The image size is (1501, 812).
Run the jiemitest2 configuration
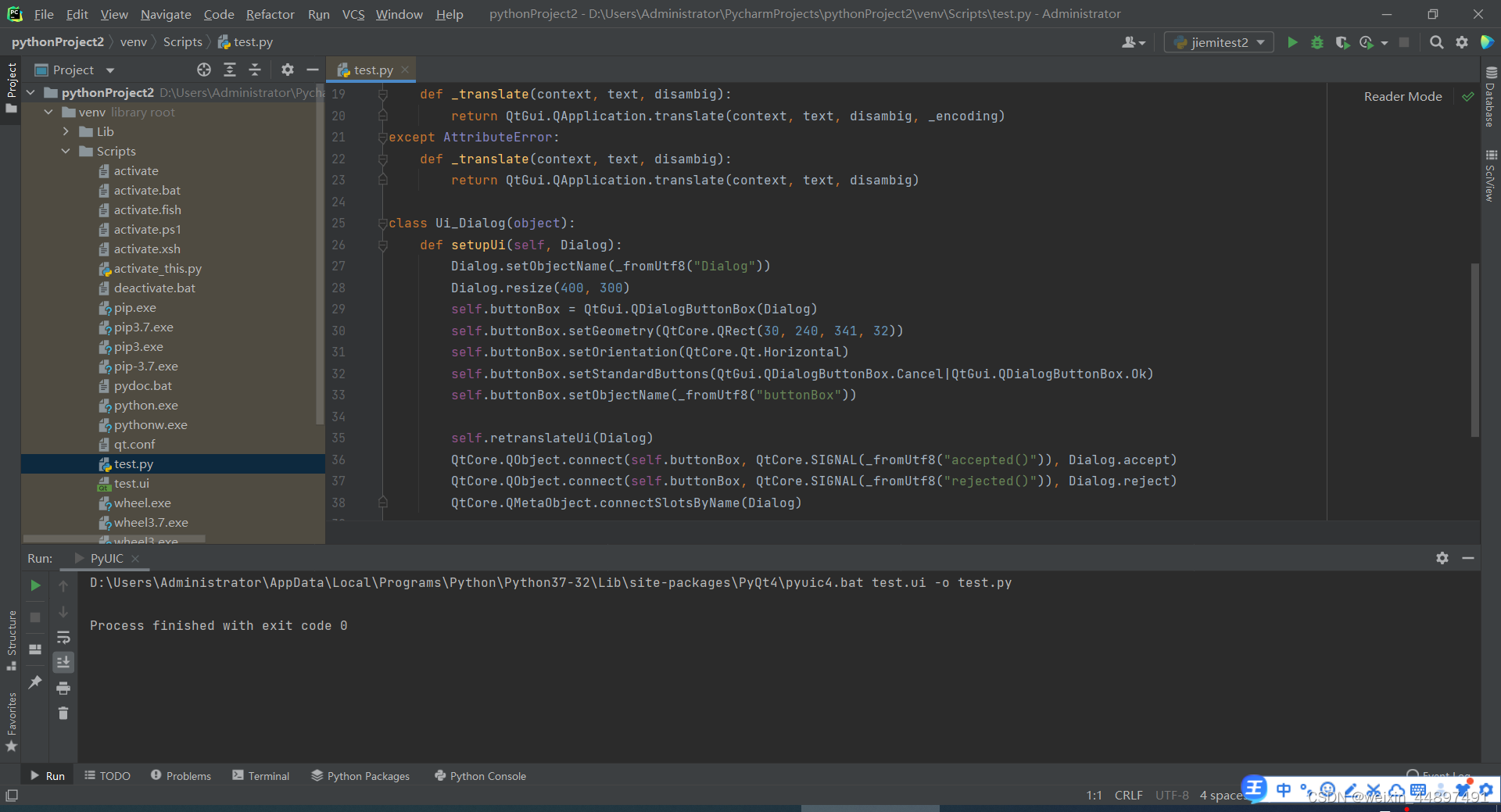pos(1292,42)
